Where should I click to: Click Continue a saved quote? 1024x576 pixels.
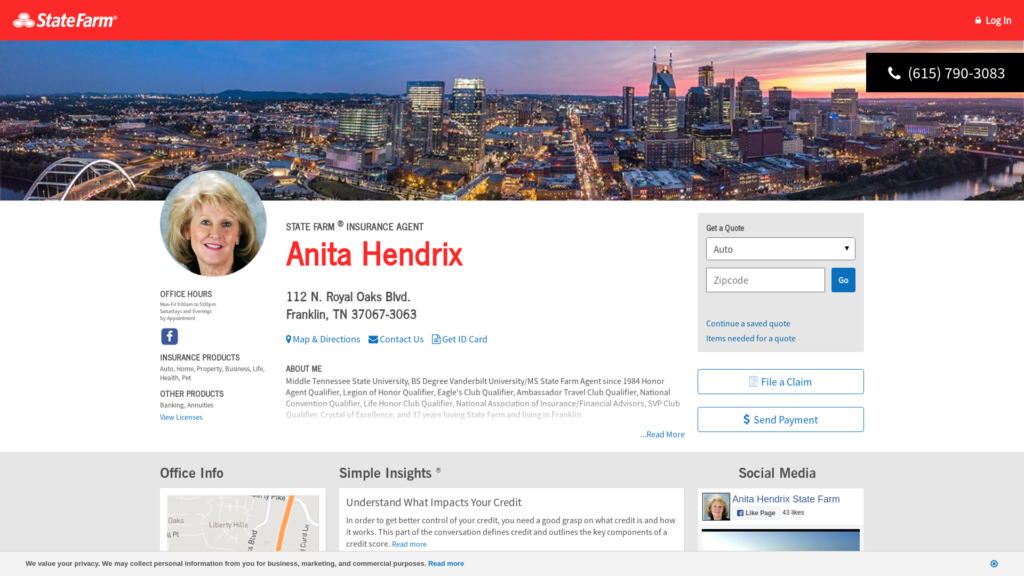click(x=748, y=324)
